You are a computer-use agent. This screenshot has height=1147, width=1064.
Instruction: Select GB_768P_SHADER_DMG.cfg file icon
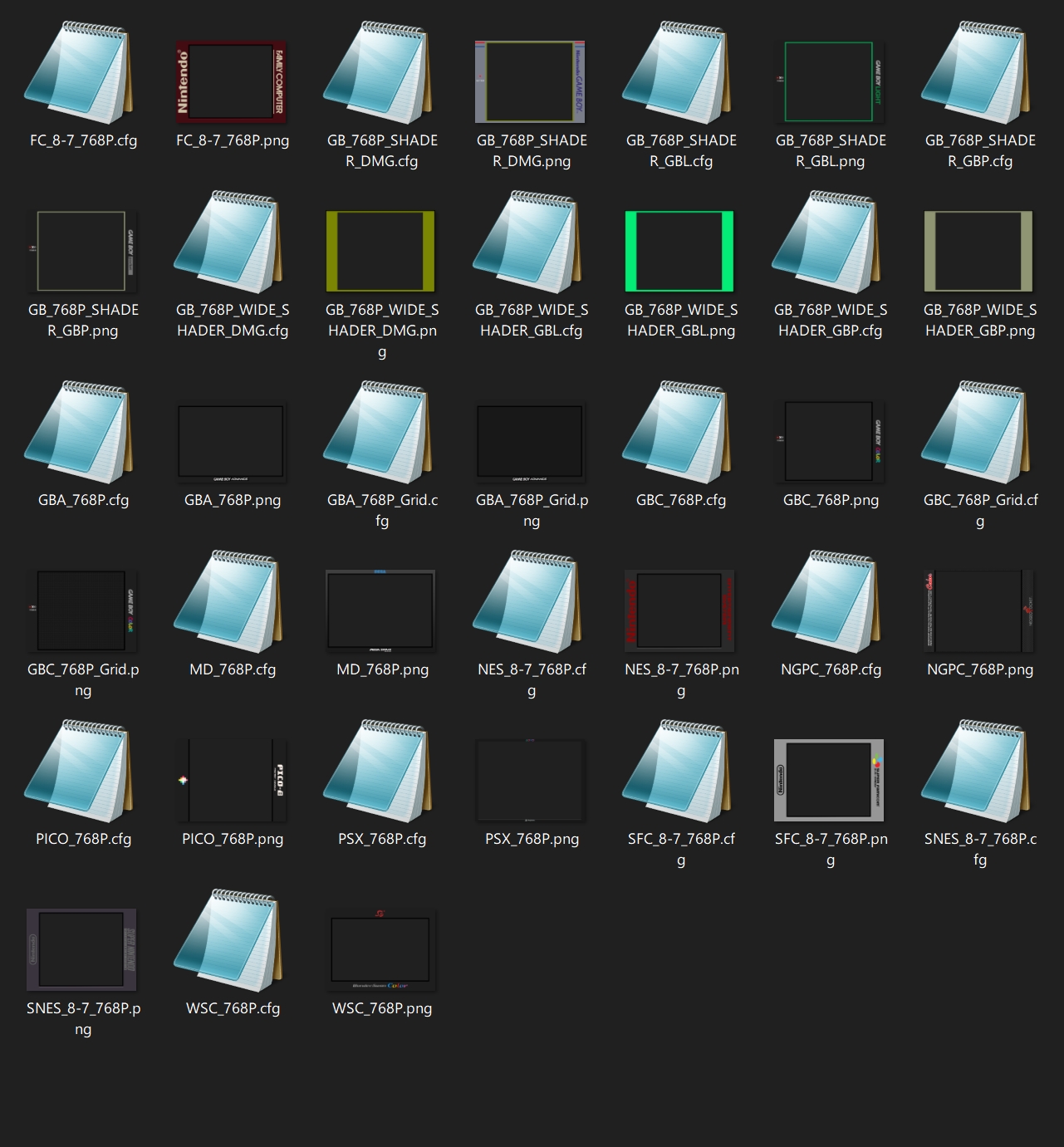coord(378,73)
